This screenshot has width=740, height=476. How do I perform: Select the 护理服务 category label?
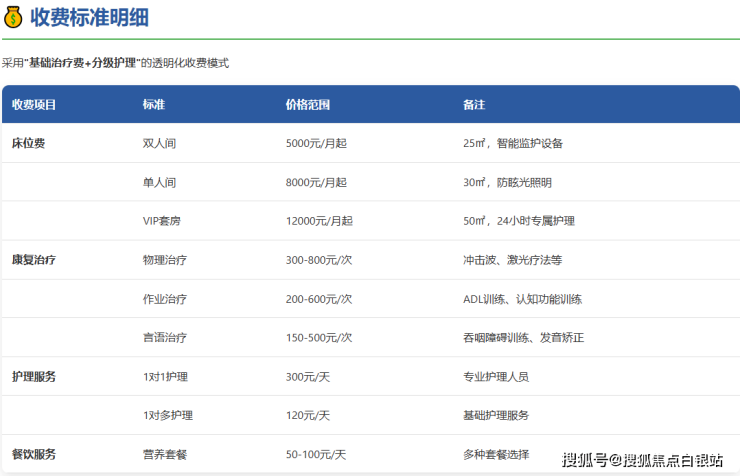pos(34,377)
